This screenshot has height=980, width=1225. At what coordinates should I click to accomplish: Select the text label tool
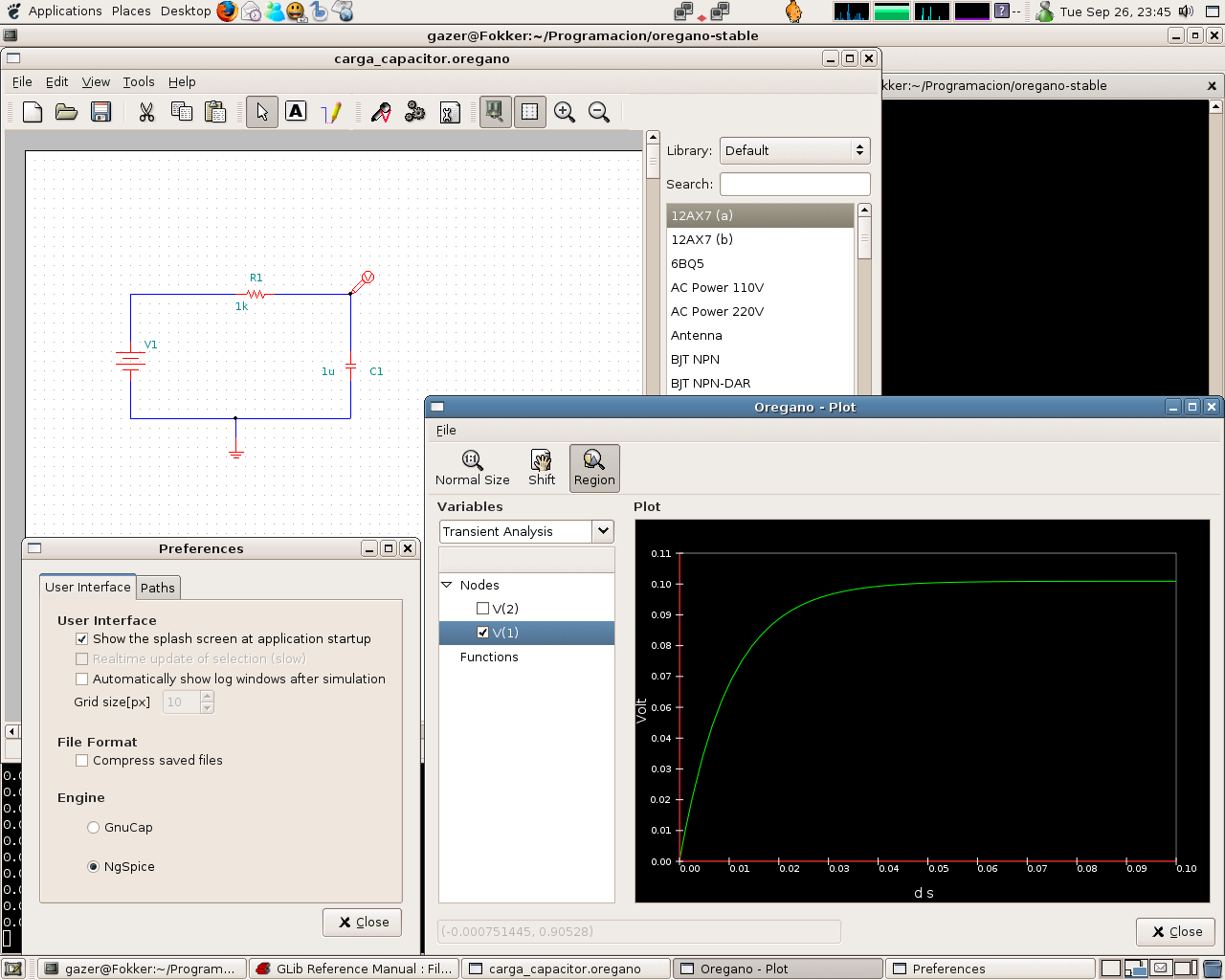coord(296,111)
